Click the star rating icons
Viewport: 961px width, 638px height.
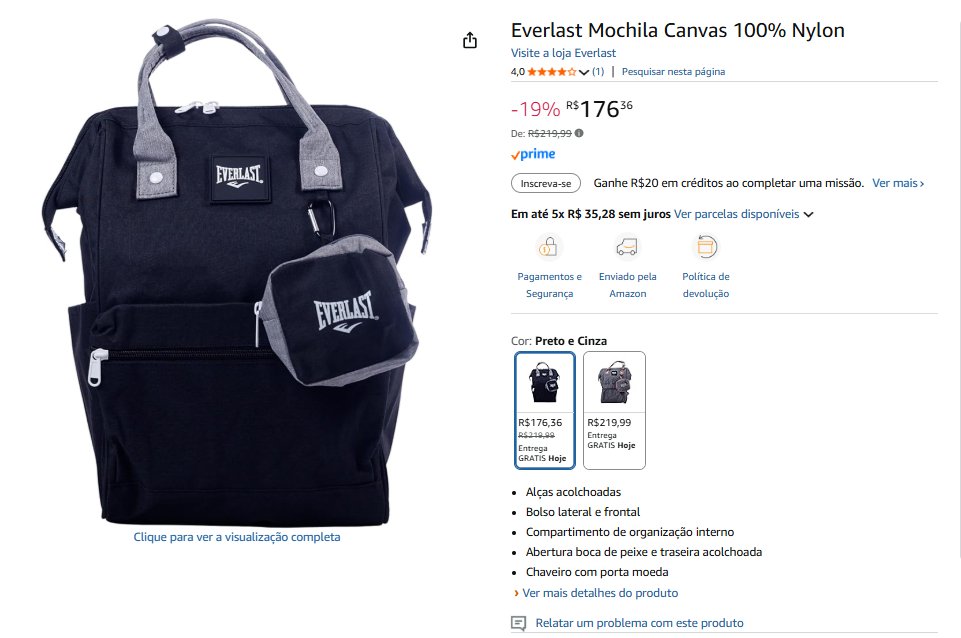(552, 72)
